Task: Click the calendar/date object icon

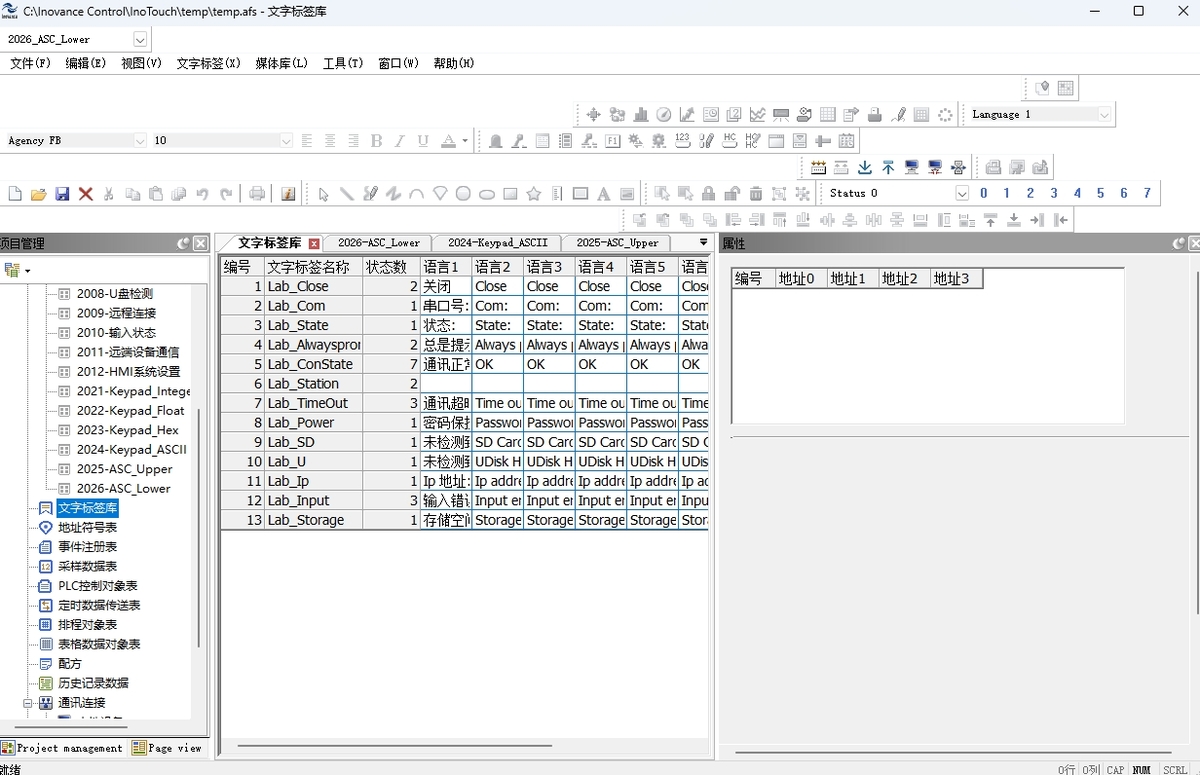Action: (x=847, y=141)
